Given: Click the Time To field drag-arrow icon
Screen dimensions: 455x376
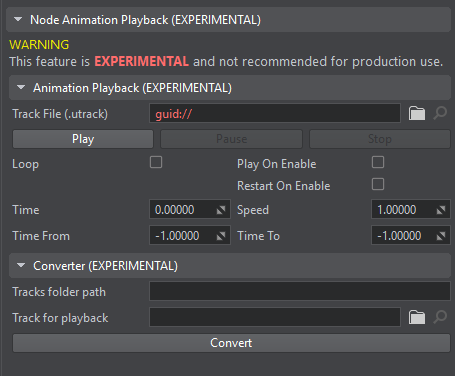Looking at the screenshot, I should pyautogui.click(x=441, y=236).
